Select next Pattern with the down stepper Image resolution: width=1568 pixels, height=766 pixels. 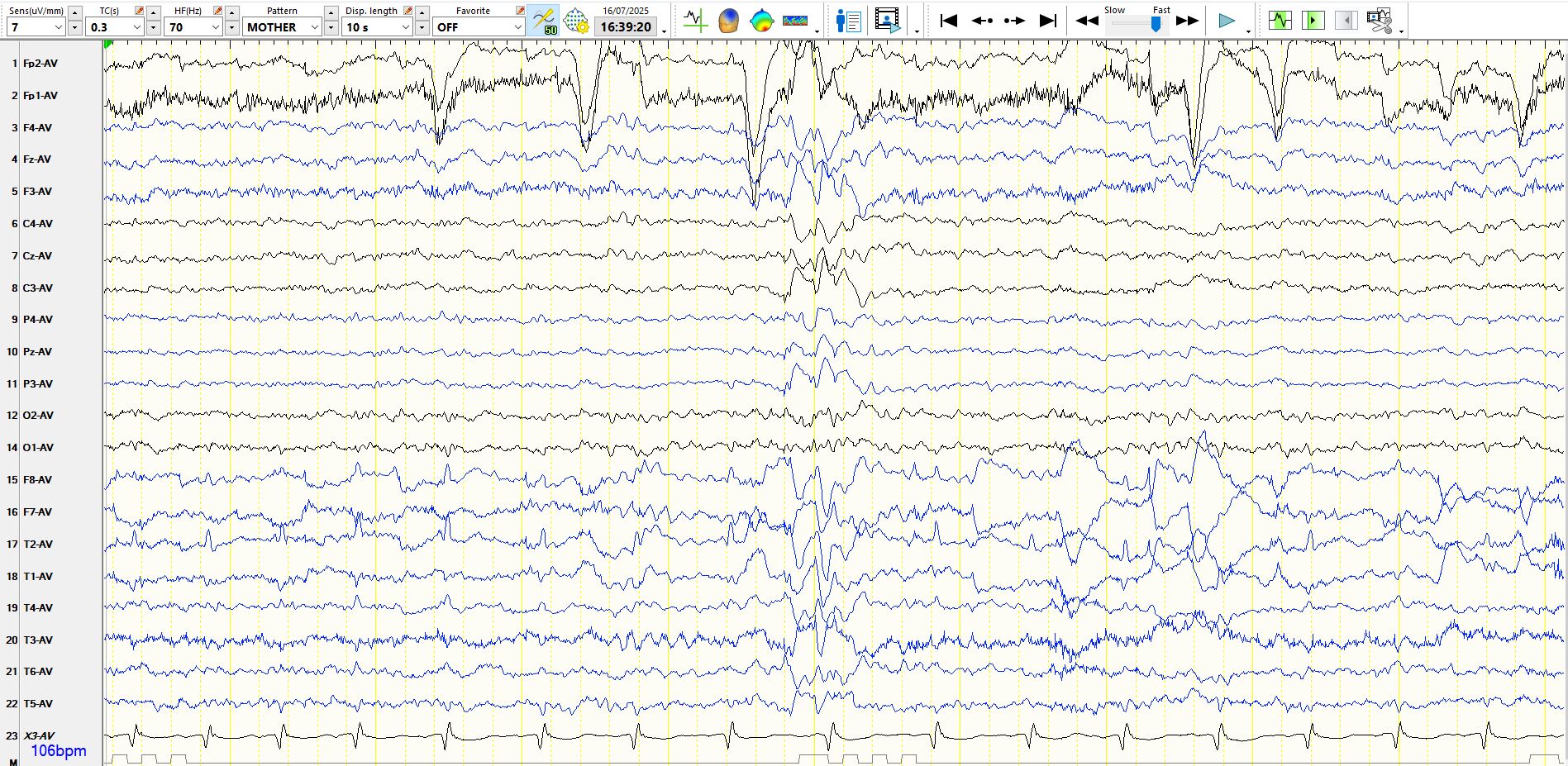tap(331, 27)
